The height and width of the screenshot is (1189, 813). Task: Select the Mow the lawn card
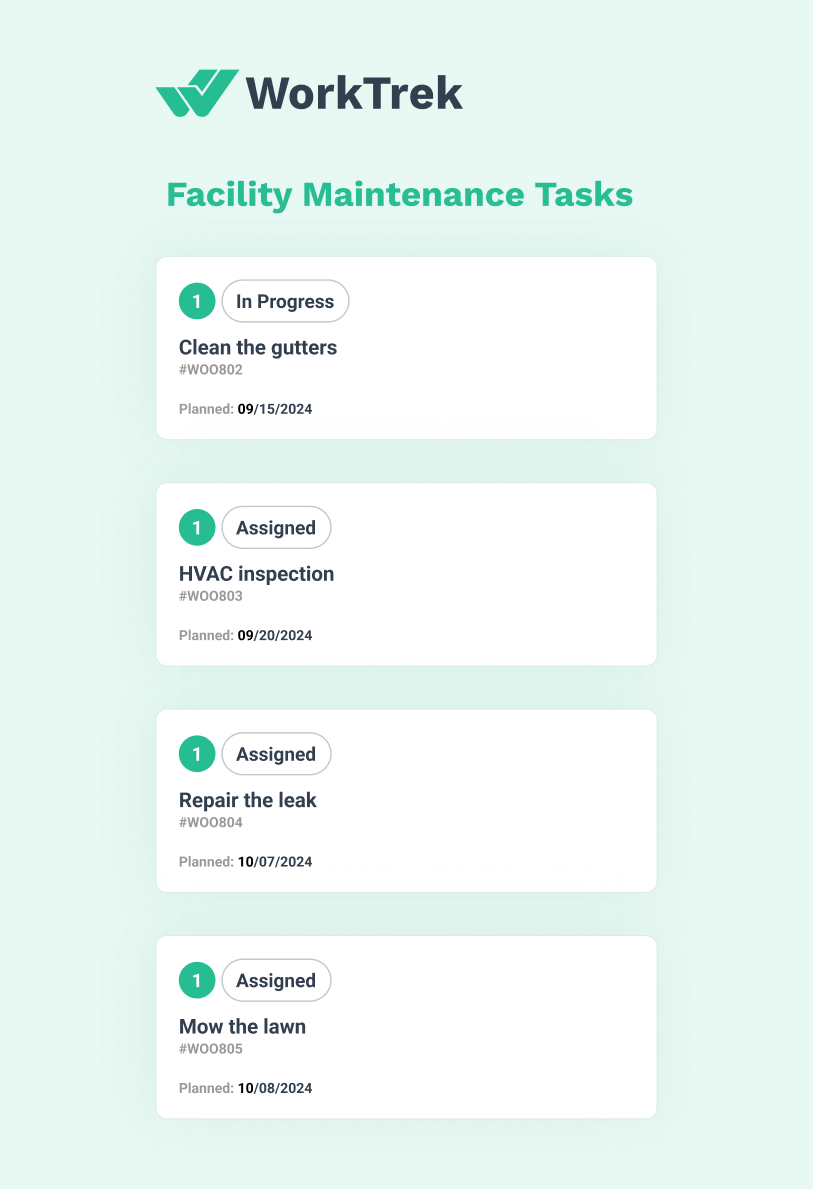pos(406,1027)
